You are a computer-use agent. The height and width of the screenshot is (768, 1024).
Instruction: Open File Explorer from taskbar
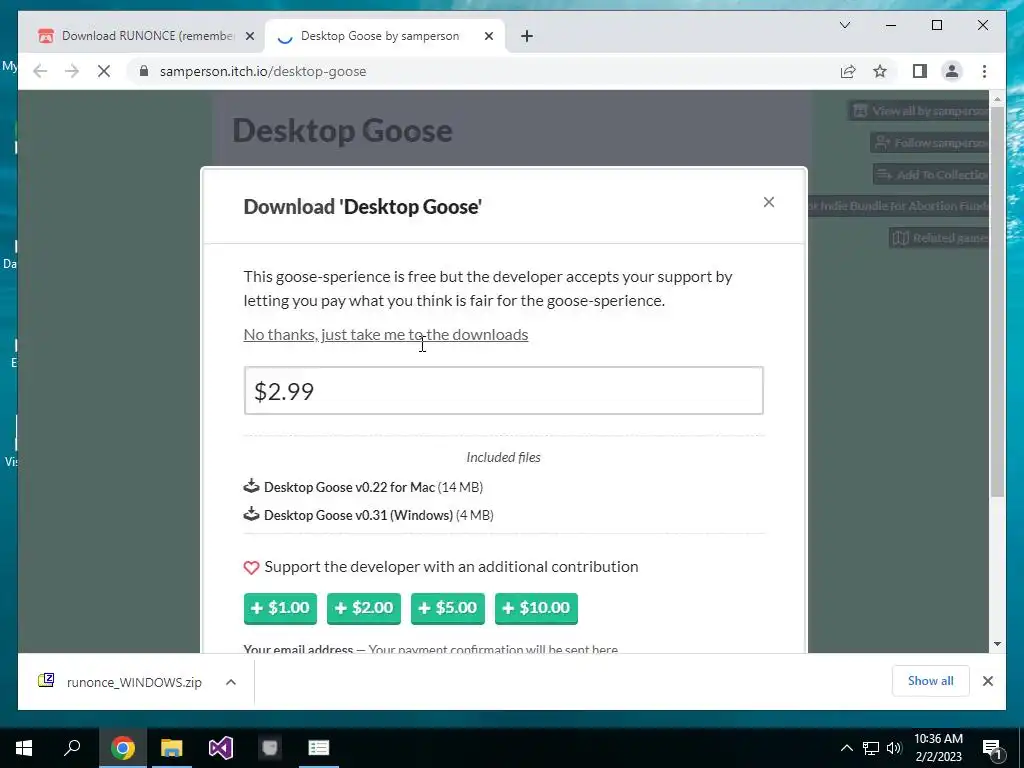coord(171,748)
